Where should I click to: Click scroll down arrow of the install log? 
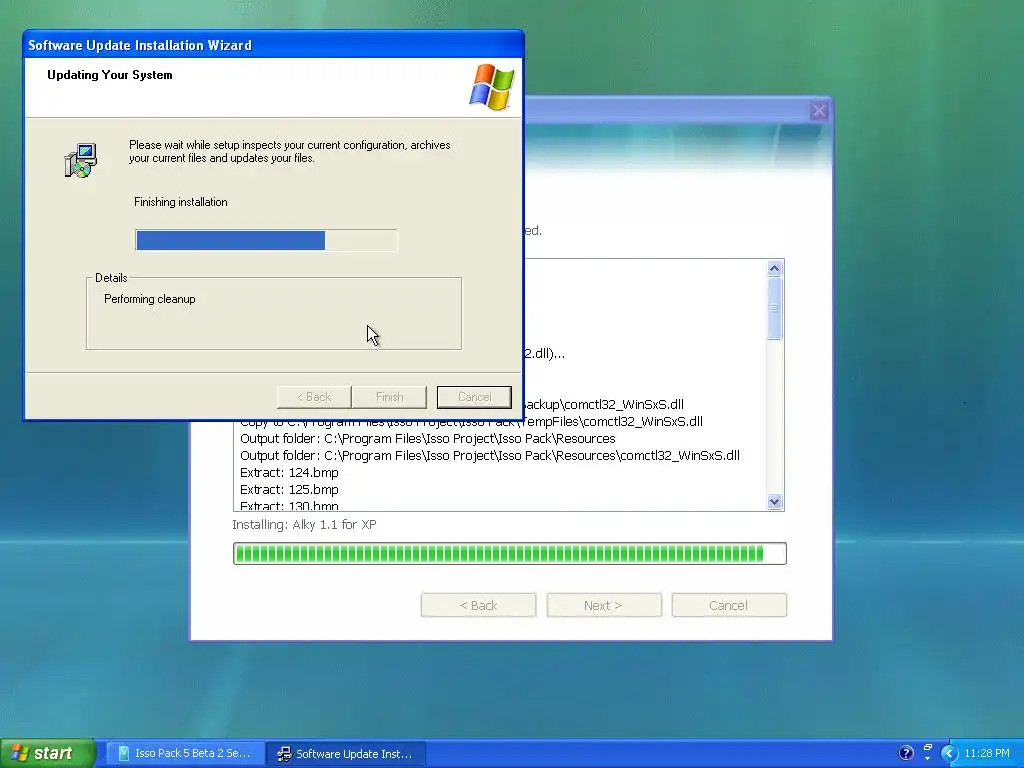point(775,502)
